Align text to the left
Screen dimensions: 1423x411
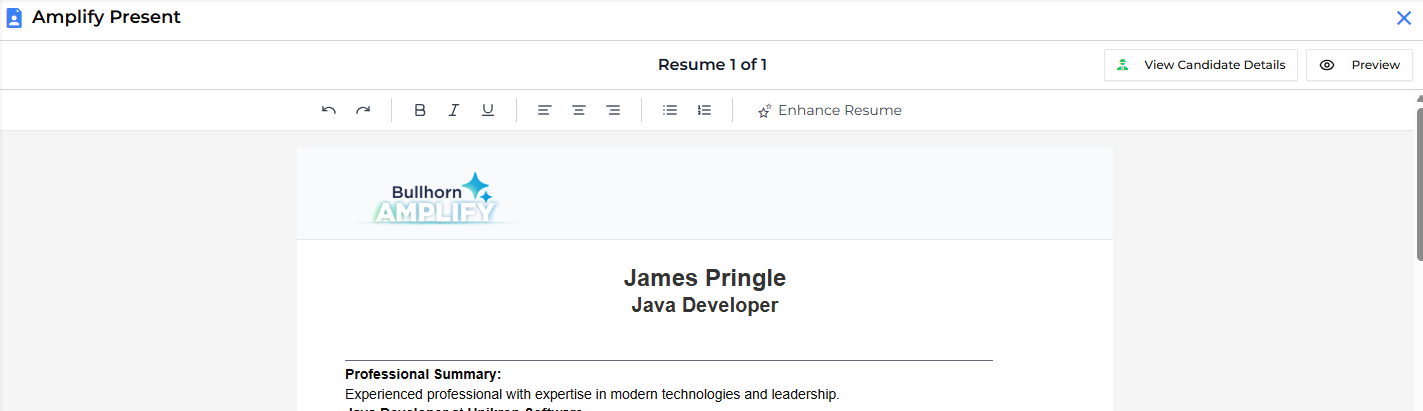[544, 110]
